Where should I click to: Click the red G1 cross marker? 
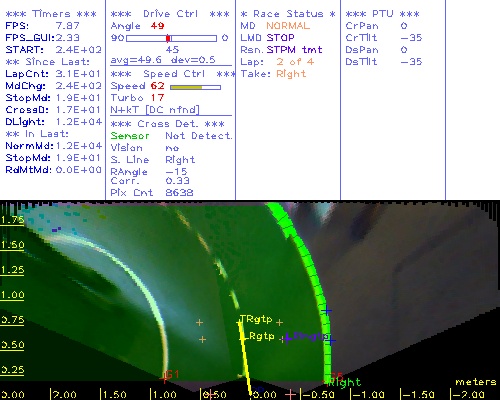coord(164,379)
